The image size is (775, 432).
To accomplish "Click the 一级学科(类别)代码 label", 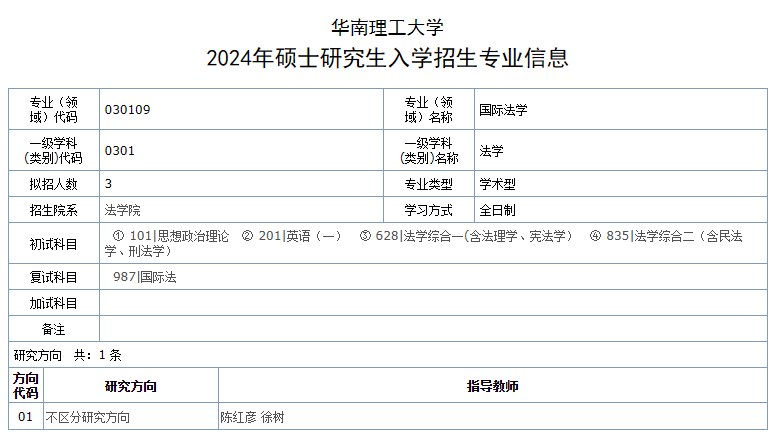I will pyautogui.click(x=54, y=151).
